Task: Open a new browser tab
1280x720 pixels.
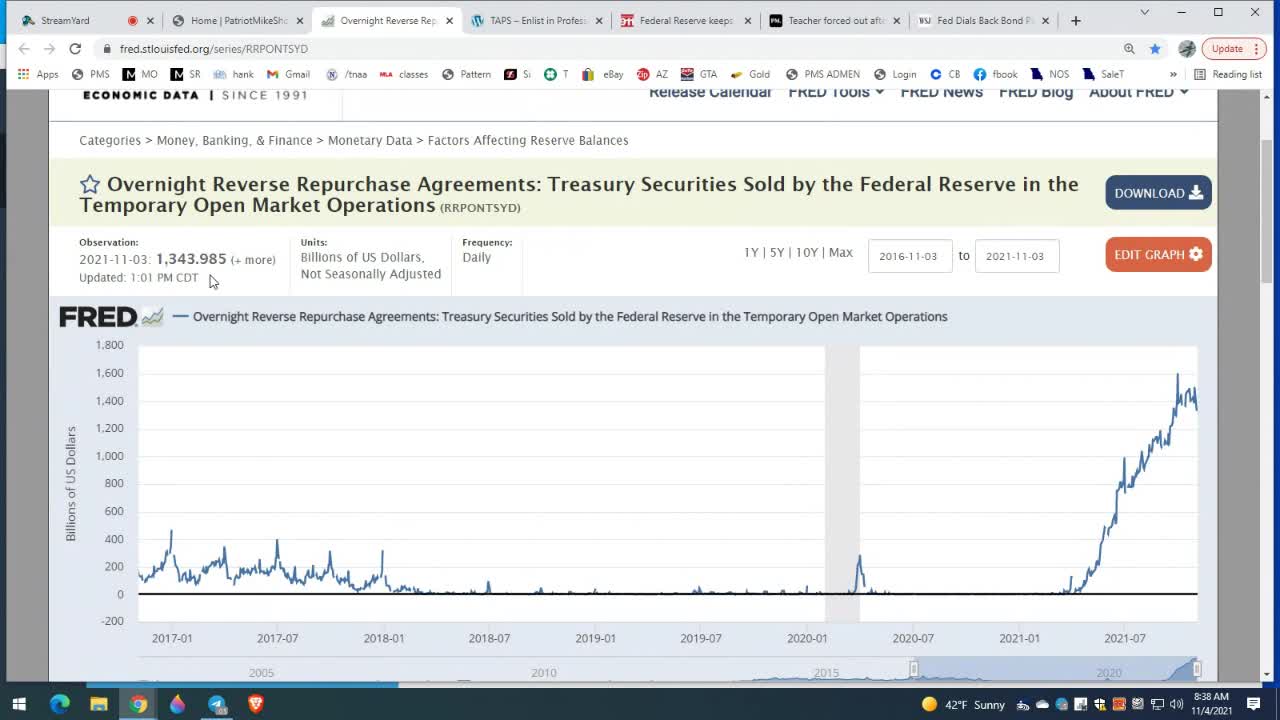Action: click(1076, 20)
